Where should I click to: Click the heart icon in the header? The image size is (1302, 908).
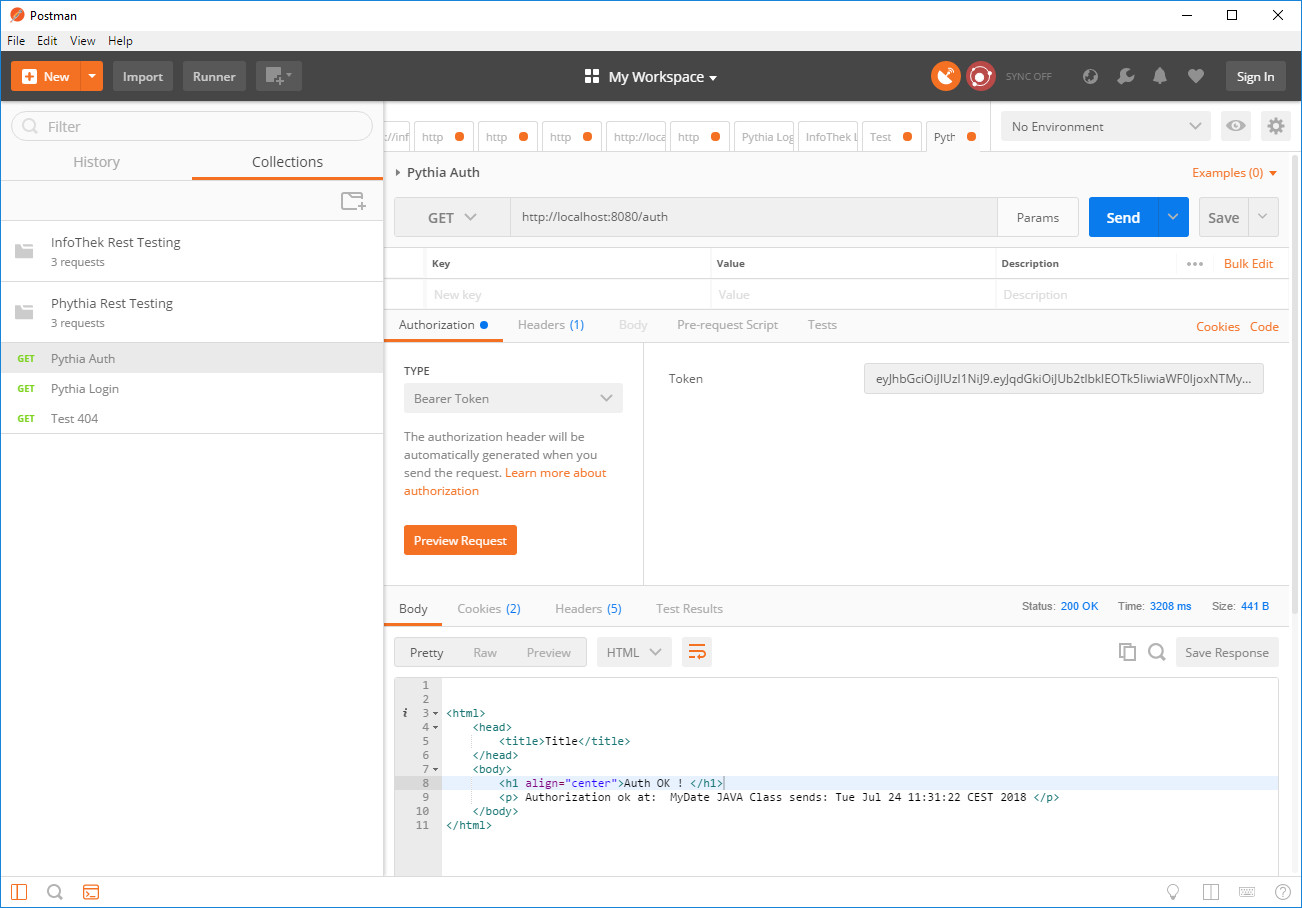click(1195, 76)
